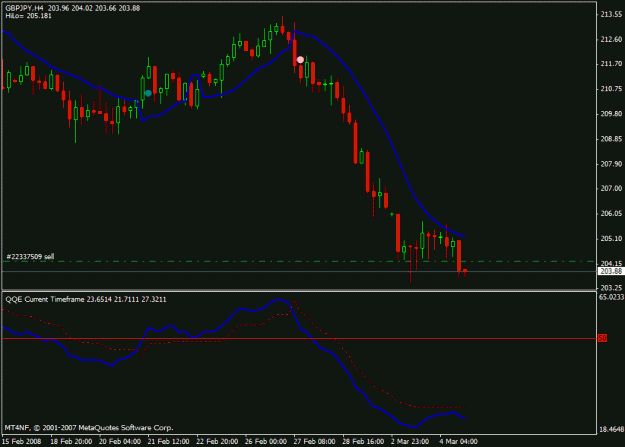
Task: Click the 21 Feb 12:00 time label
Action: (168, 441)
